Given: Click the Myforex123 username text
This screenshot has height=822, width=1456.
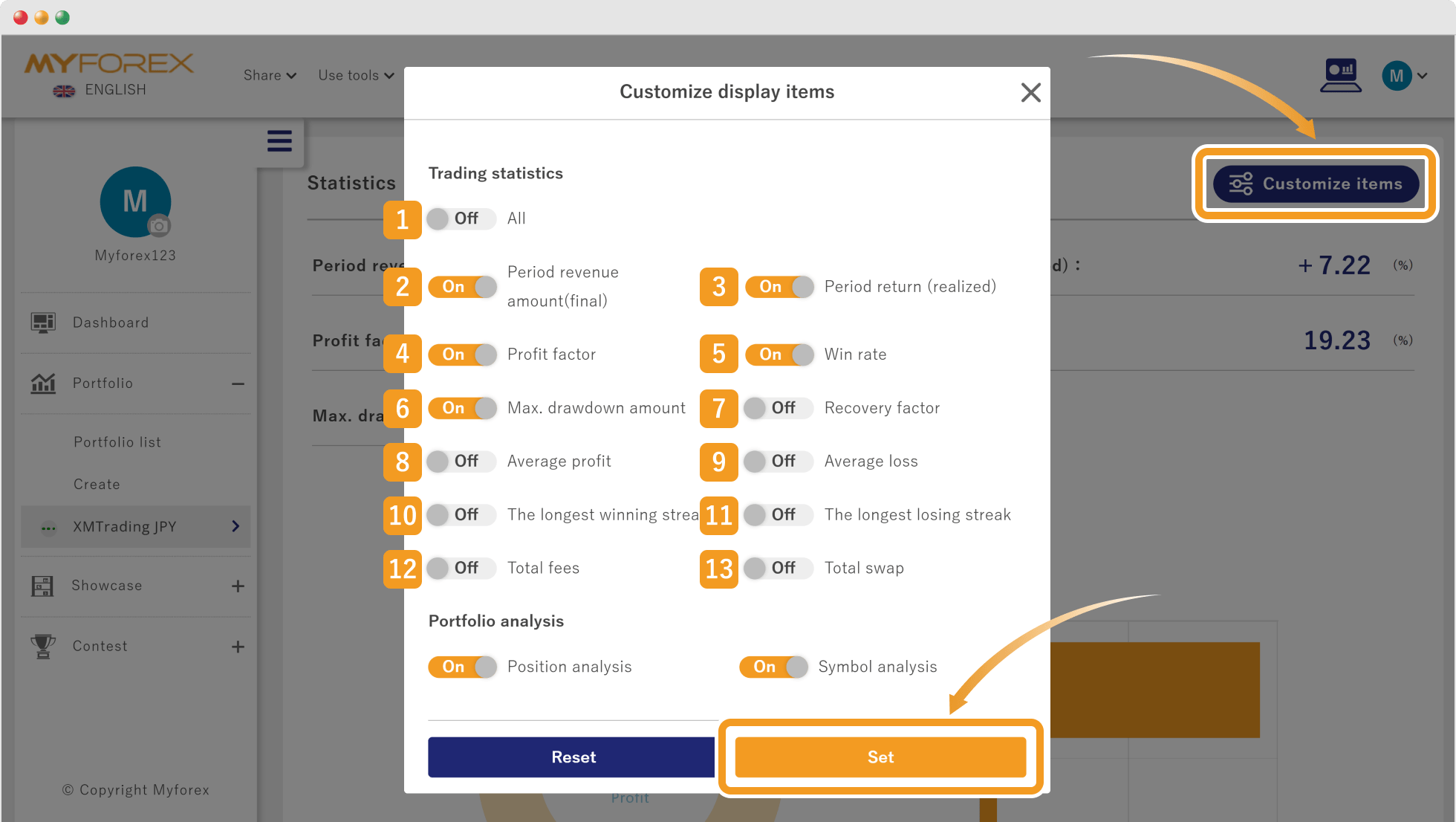Looking at the screenshot, I should [x=135, y=256].
